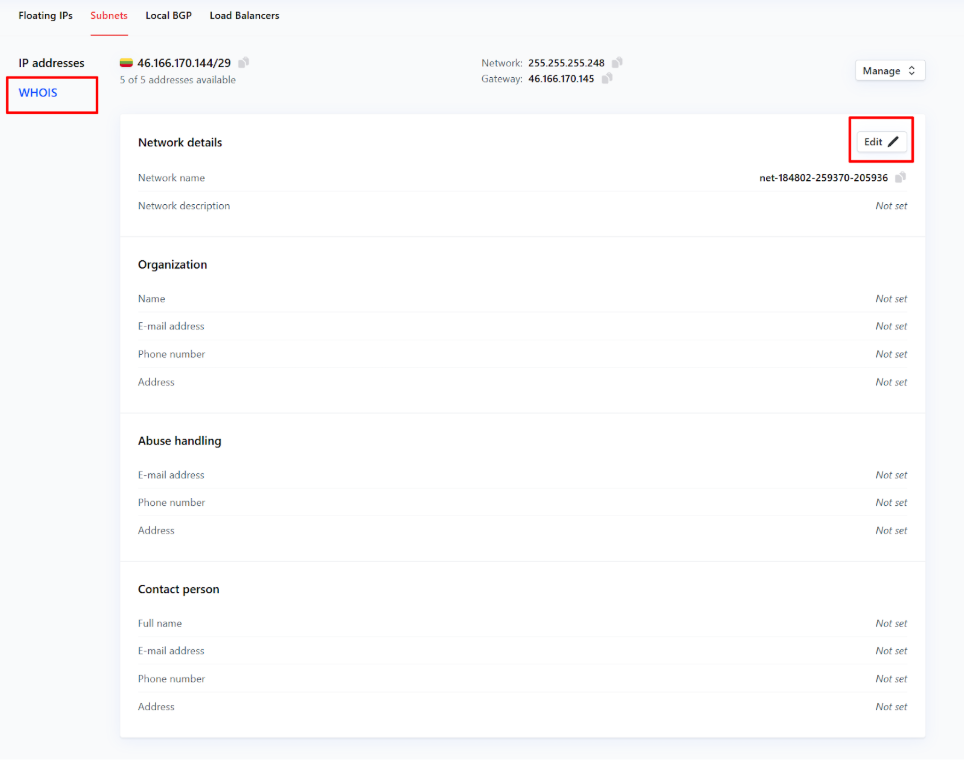Click the Contact person Address 'Not set' value
The width and height of the screenshot is (972, 760).
890,707
